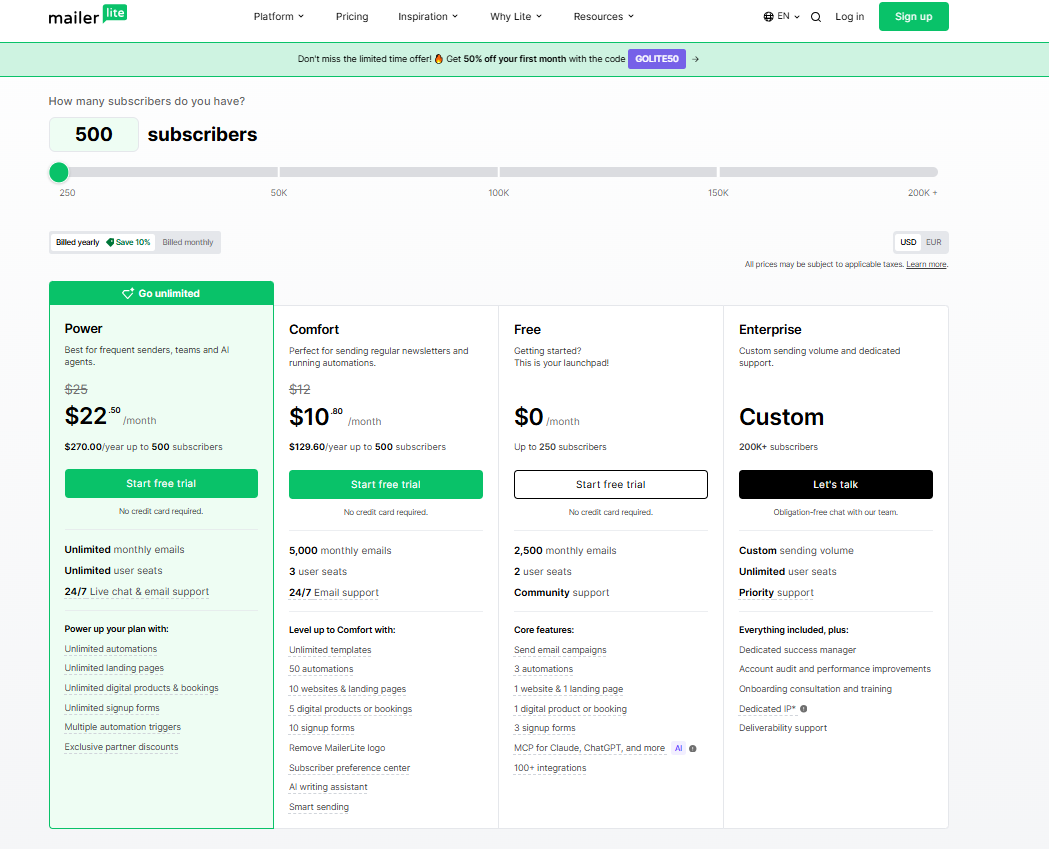Start free trial for Power plan

pos(161,483)
